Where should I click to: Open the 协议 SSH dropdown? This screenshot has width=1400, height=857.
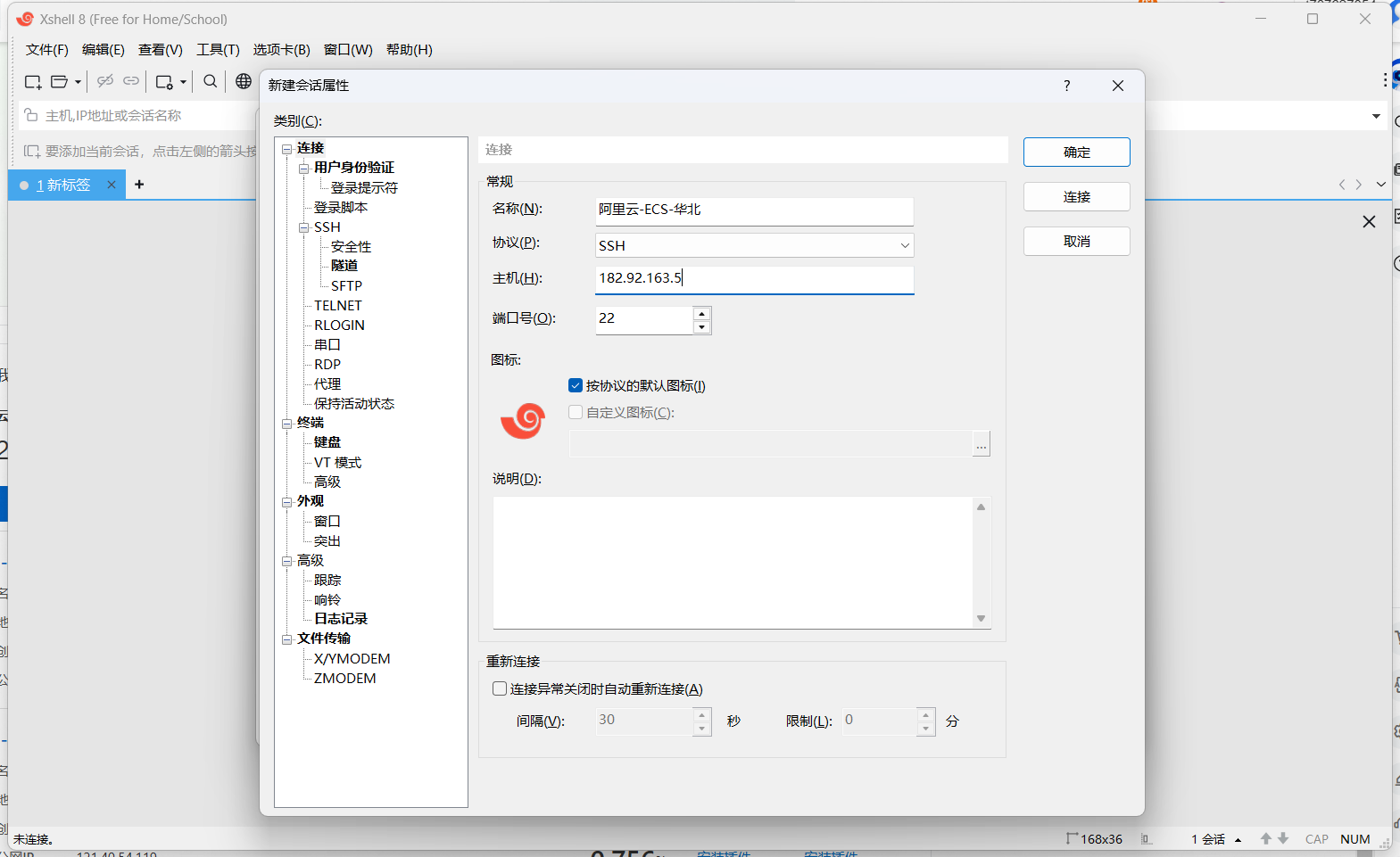coord(905,245)
